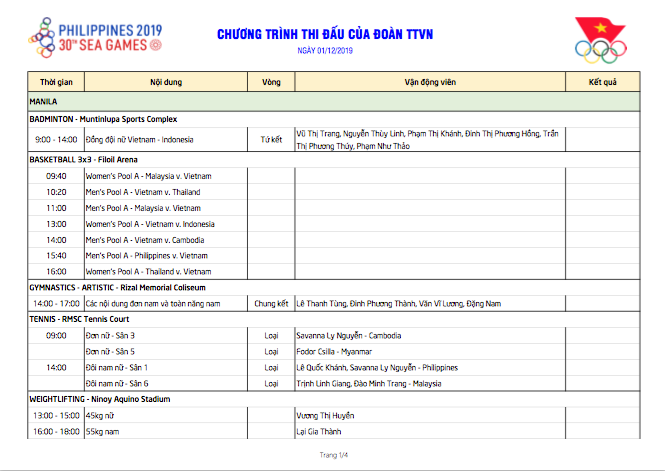Click 'TENNIS - RMSC Tennis Court' heading
This screenshot has height=471, width=665.
(x=79, y=319)
